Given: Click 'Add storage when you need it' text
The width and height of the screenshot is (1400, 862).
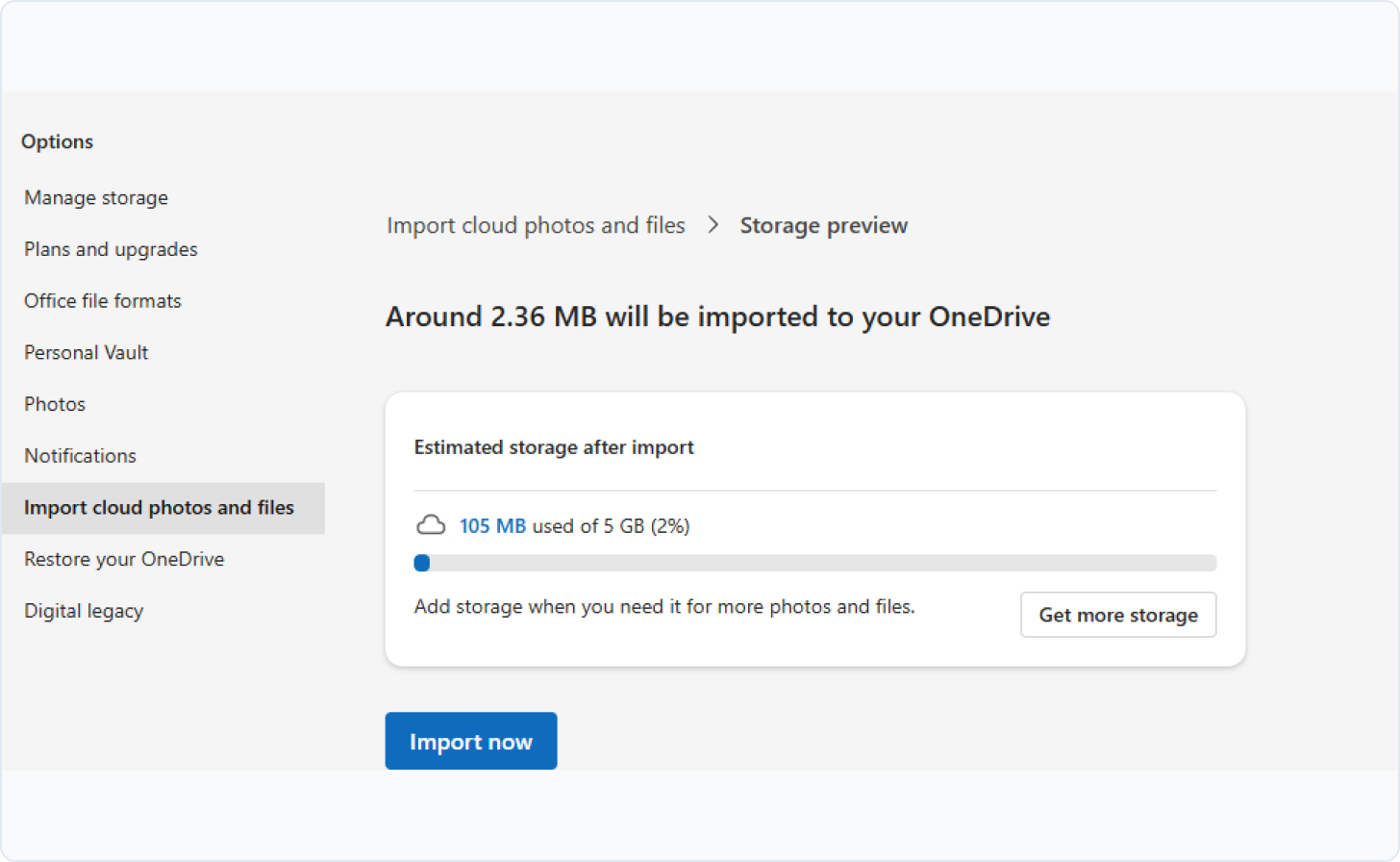Looking at the screenshot, I should (x=664, y=607).
